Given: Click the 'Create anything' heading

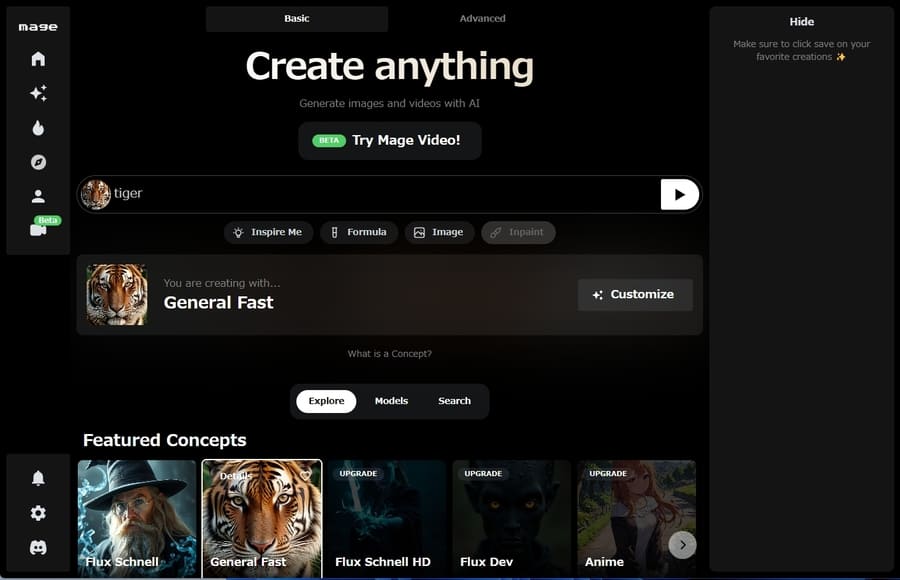Looking at the screenshot, I should pyautogui.click(x=390, y=67).
